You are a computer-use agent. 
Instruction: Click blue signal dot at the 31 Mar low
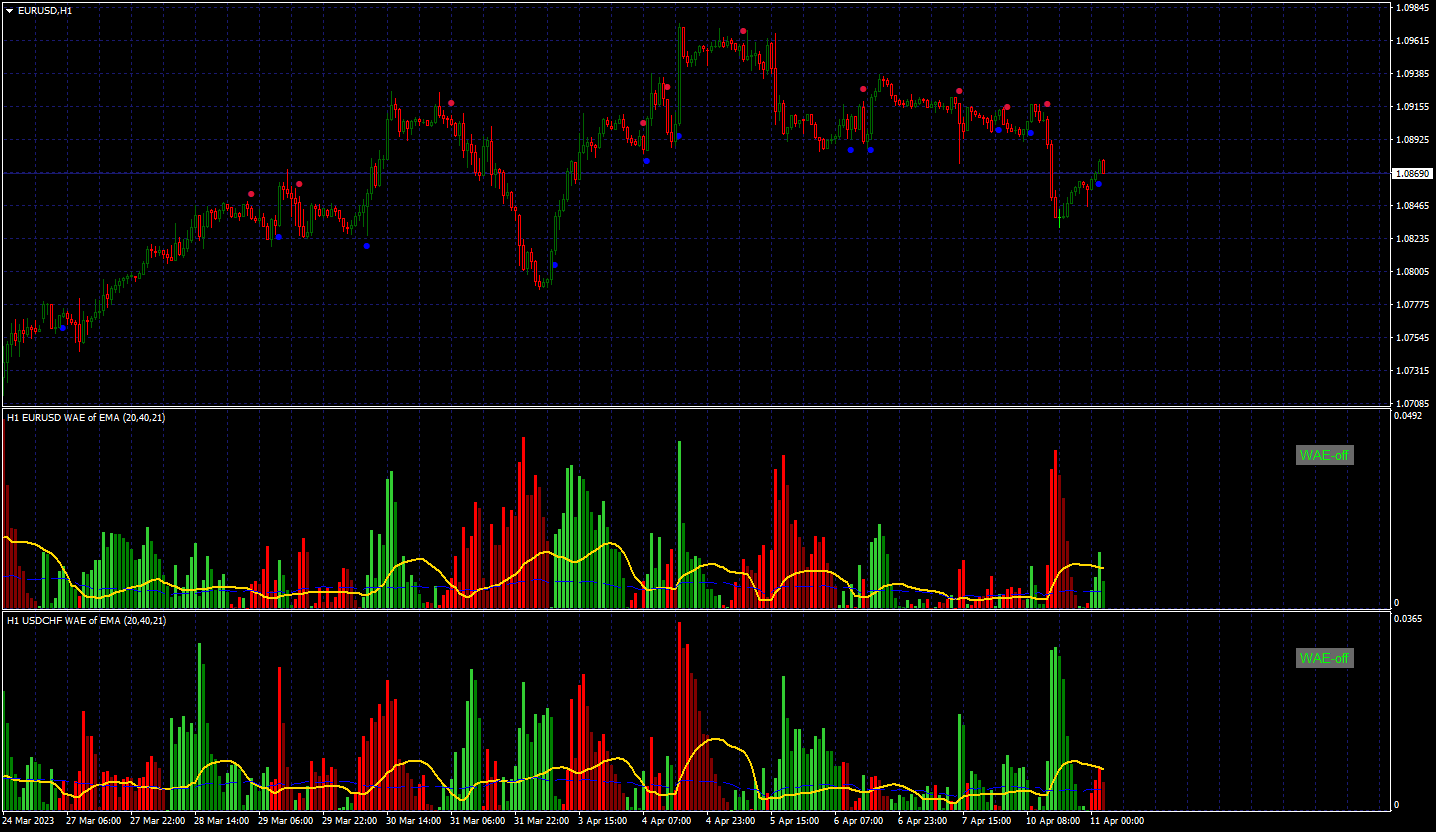click(555, 265)
